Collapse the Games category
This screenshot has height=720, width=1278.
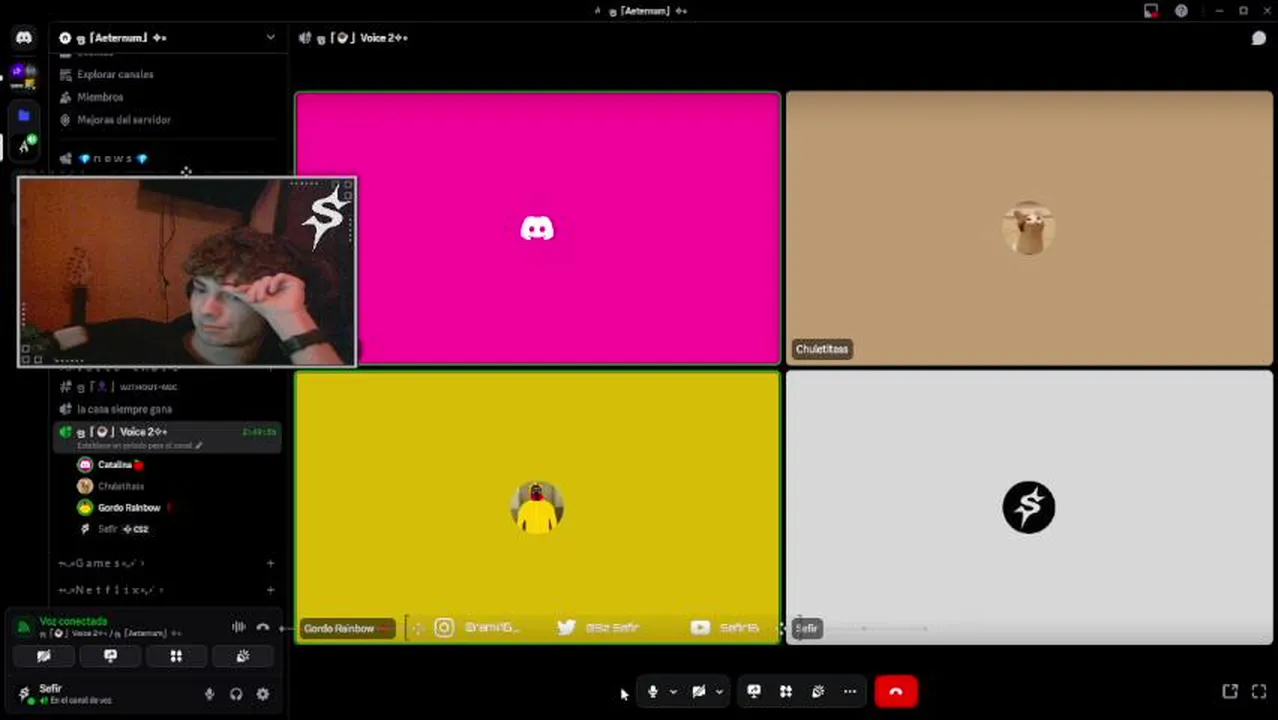pyautogui.click(x=100, y=564)
